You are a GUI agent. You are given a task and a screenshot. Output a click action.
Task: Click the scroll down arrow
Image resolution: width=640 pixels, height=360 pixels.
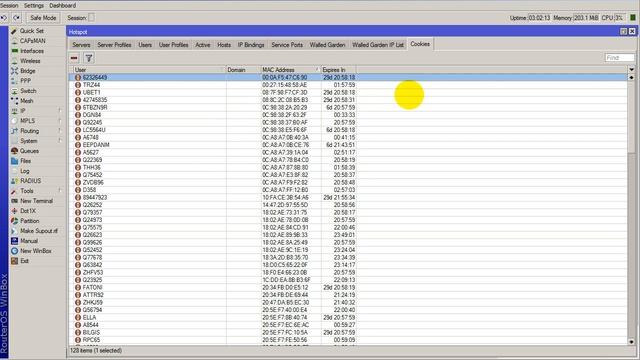click(x=631, y=342)
